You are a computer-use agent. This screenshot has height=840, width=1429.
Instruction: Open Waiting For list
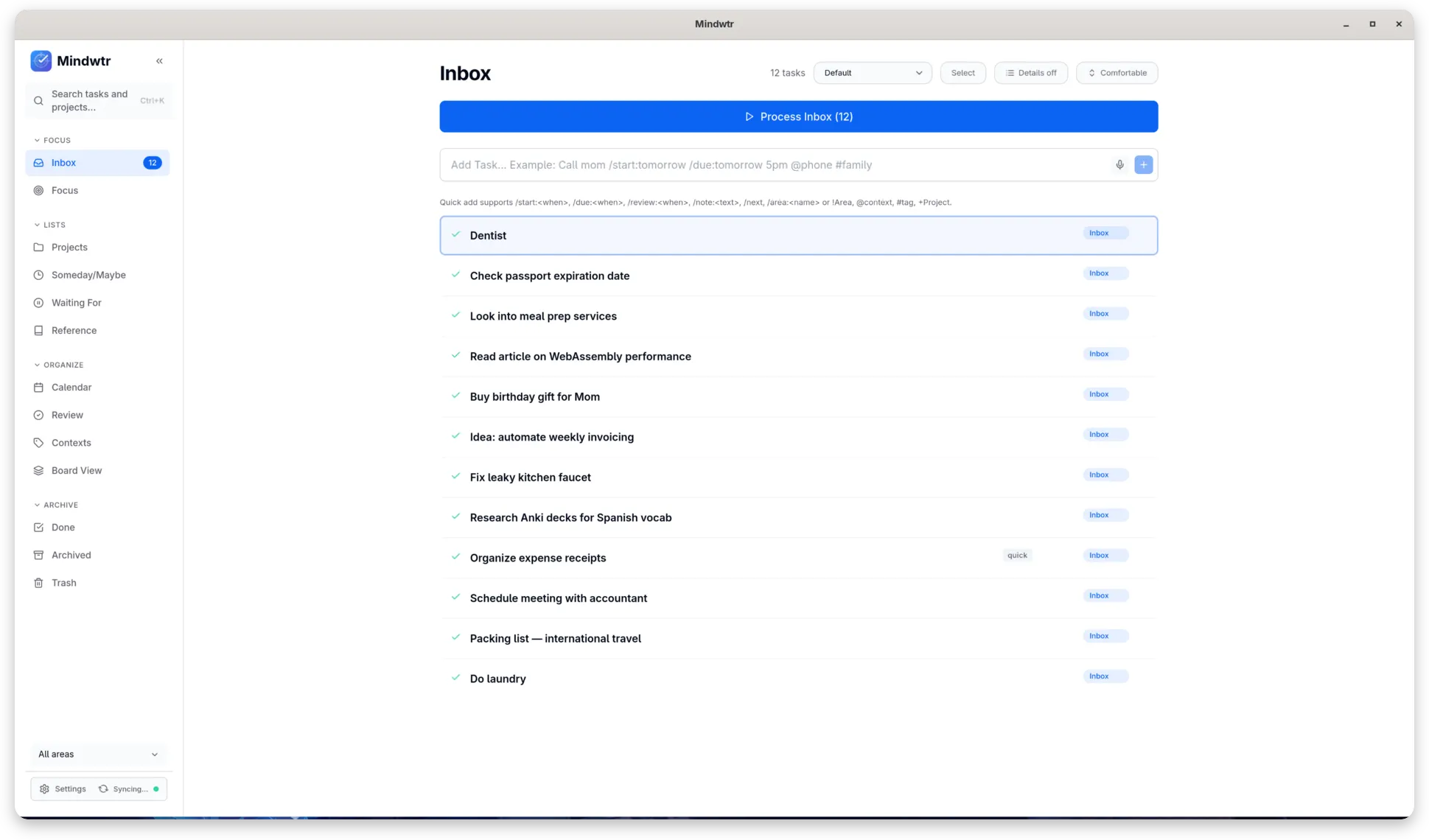point(97,303)
